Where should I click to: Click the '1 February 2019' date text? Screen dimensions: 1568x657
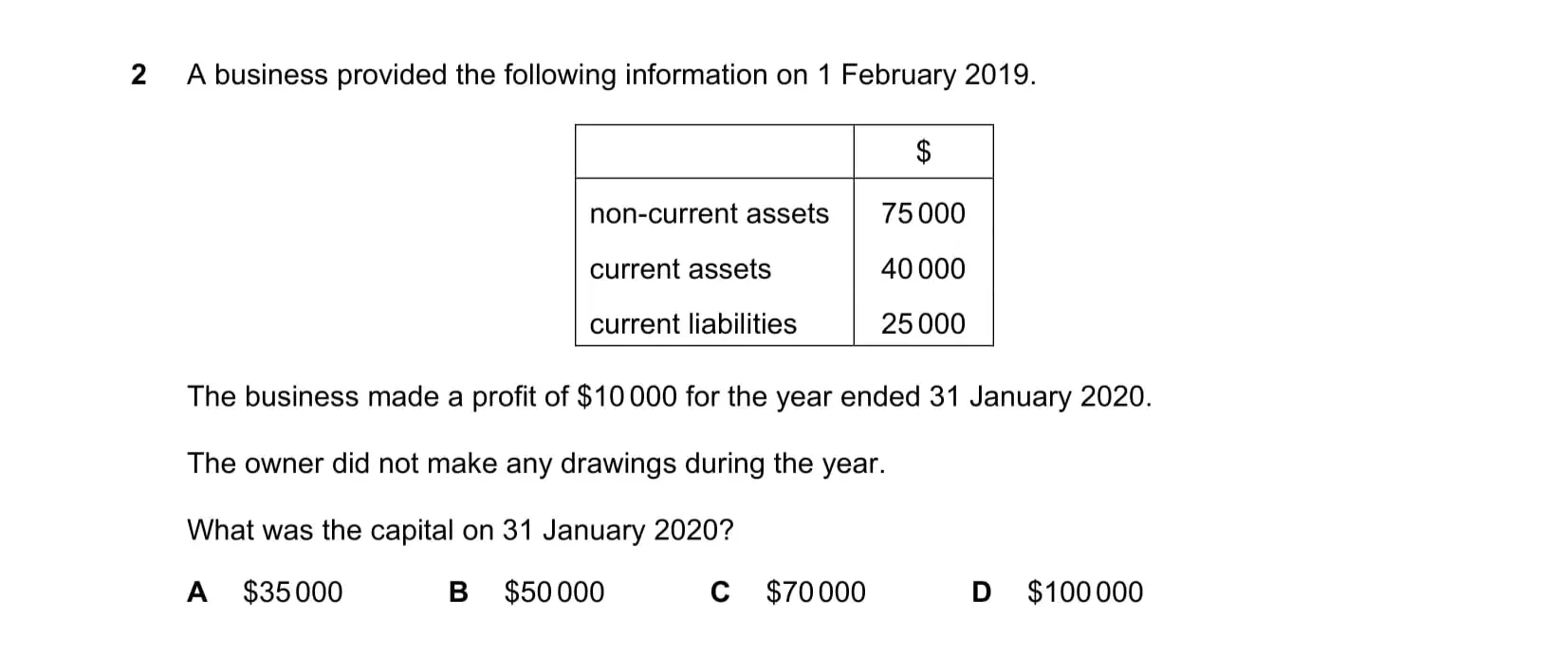pos(925,75)
